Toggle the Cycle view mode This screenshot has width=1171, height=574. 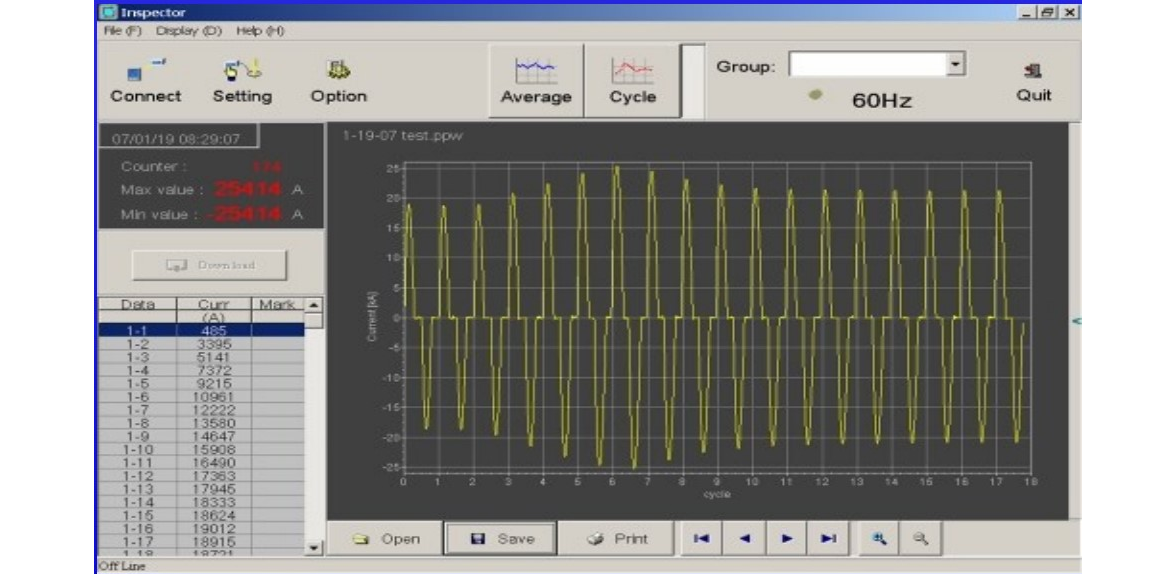(632, 80)
